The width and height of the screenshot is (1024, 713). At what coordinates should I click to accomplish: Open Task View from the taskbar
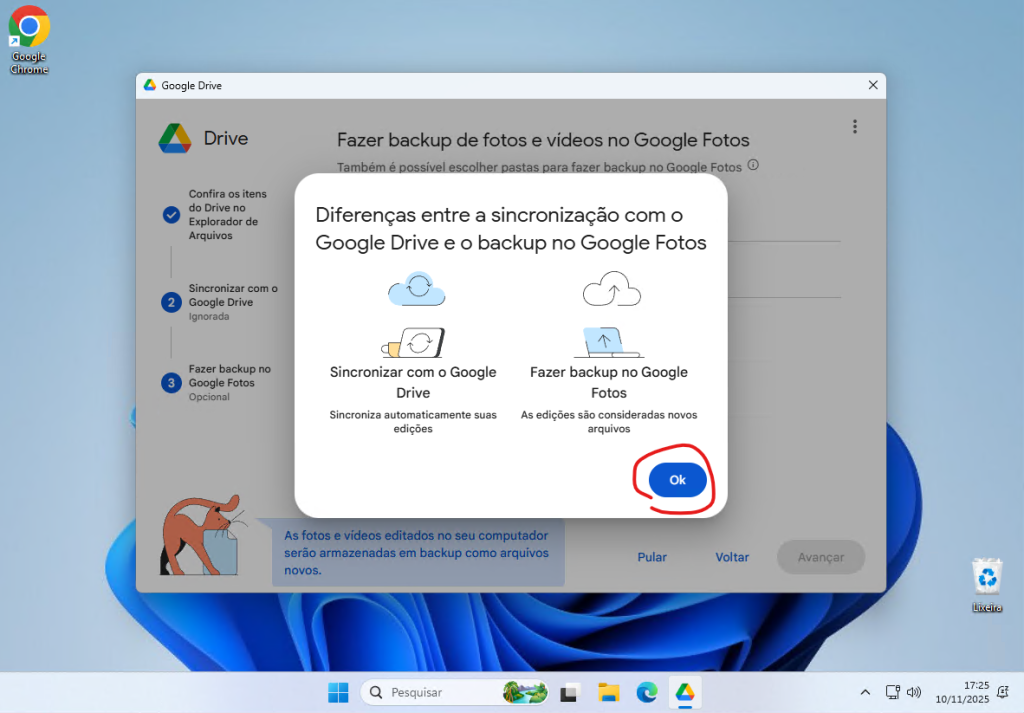click(x=570, y=692)
